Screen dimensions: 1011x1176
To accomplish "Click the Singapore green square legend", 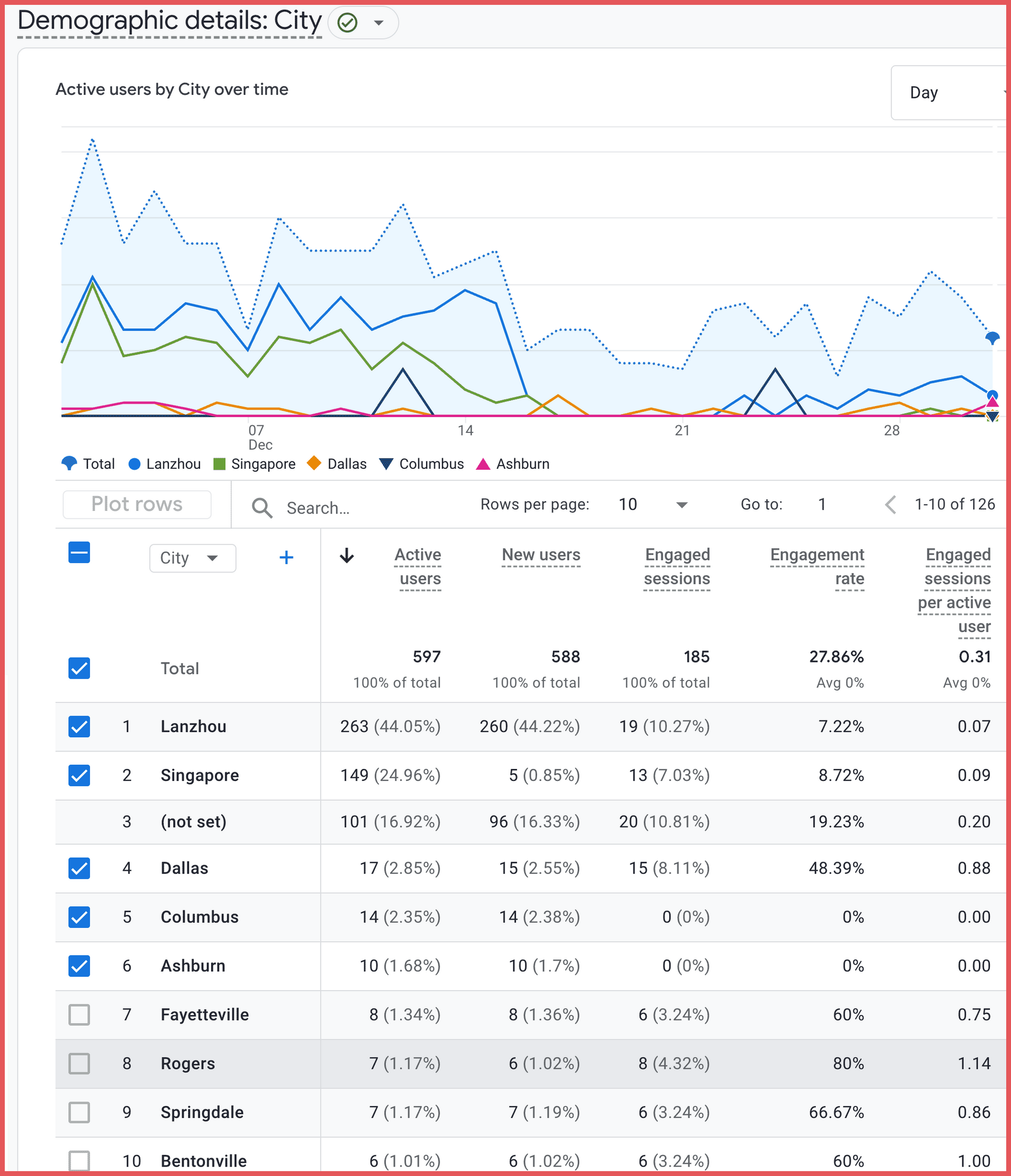I will pos(220,463).
